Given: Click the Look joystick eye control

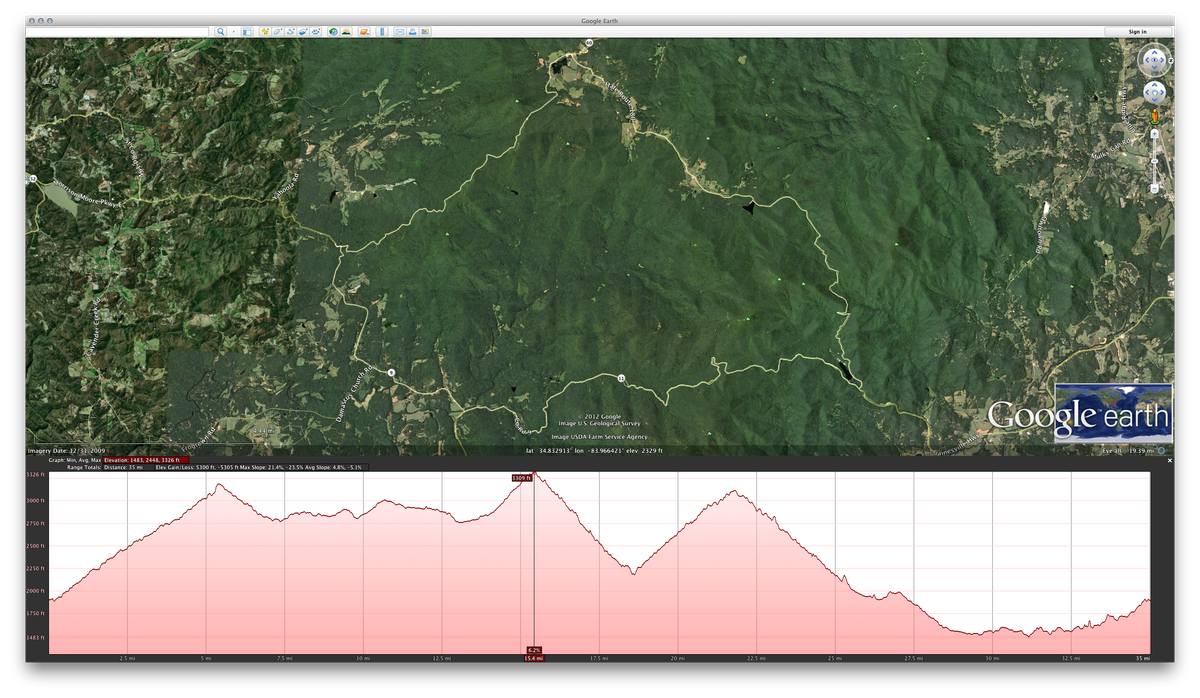Looking at the screenshot, I should (x=1154, y=60).
